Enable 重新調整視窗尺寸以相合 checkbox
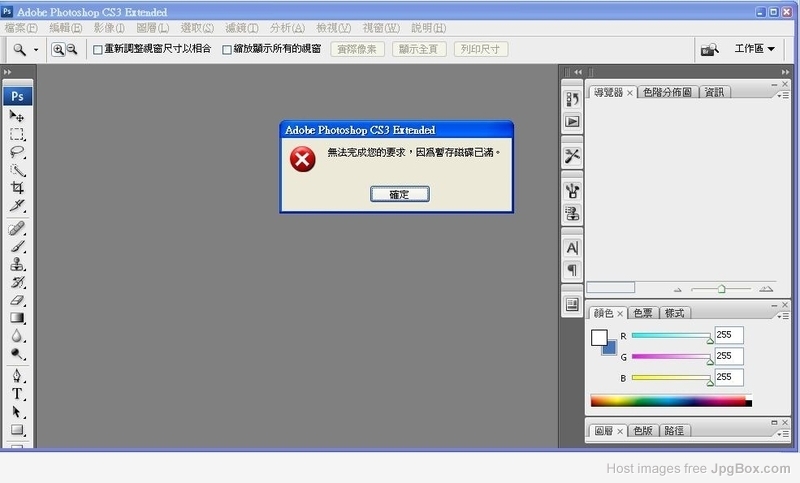The image size is (800, 483). pos(98,49)
